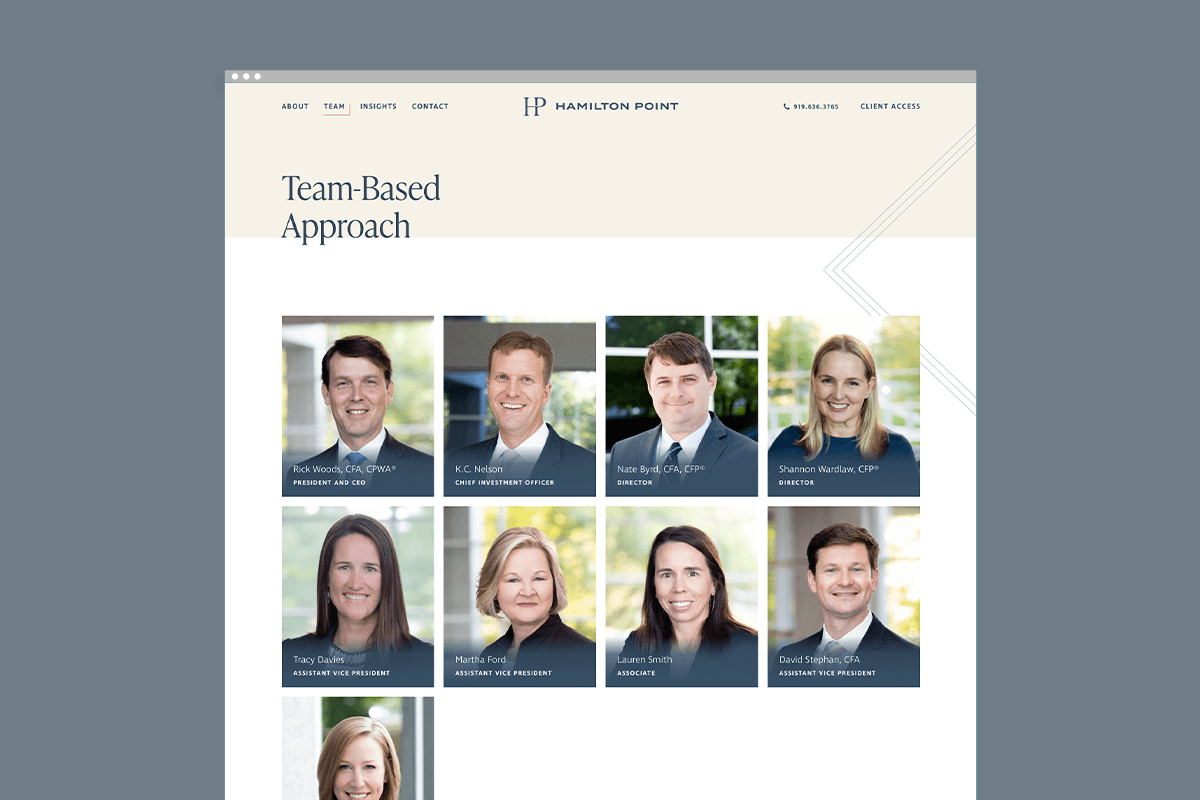Open K.C. Nelson's team profile photo
Viewport: 1200px width, 800px height.
coord(520,406)
